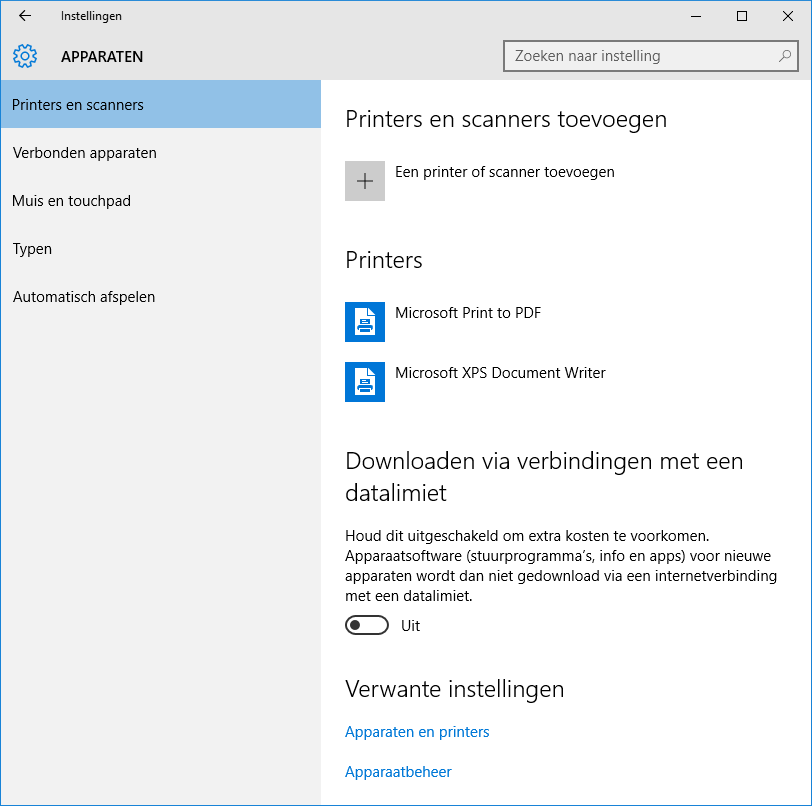This screenshot has width=812, height=806.
Task: Minimize the Instellingen window
Action: coord(696,16)
